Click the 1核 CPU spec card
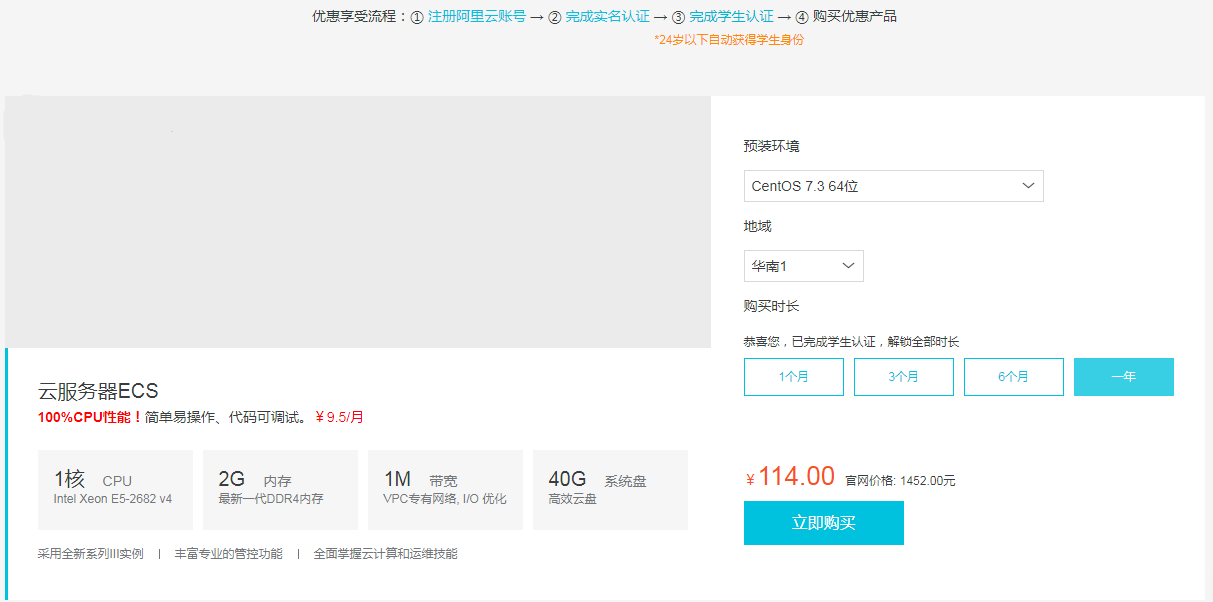The height and width of the screenshot is (602, 1213). point(115,490)
